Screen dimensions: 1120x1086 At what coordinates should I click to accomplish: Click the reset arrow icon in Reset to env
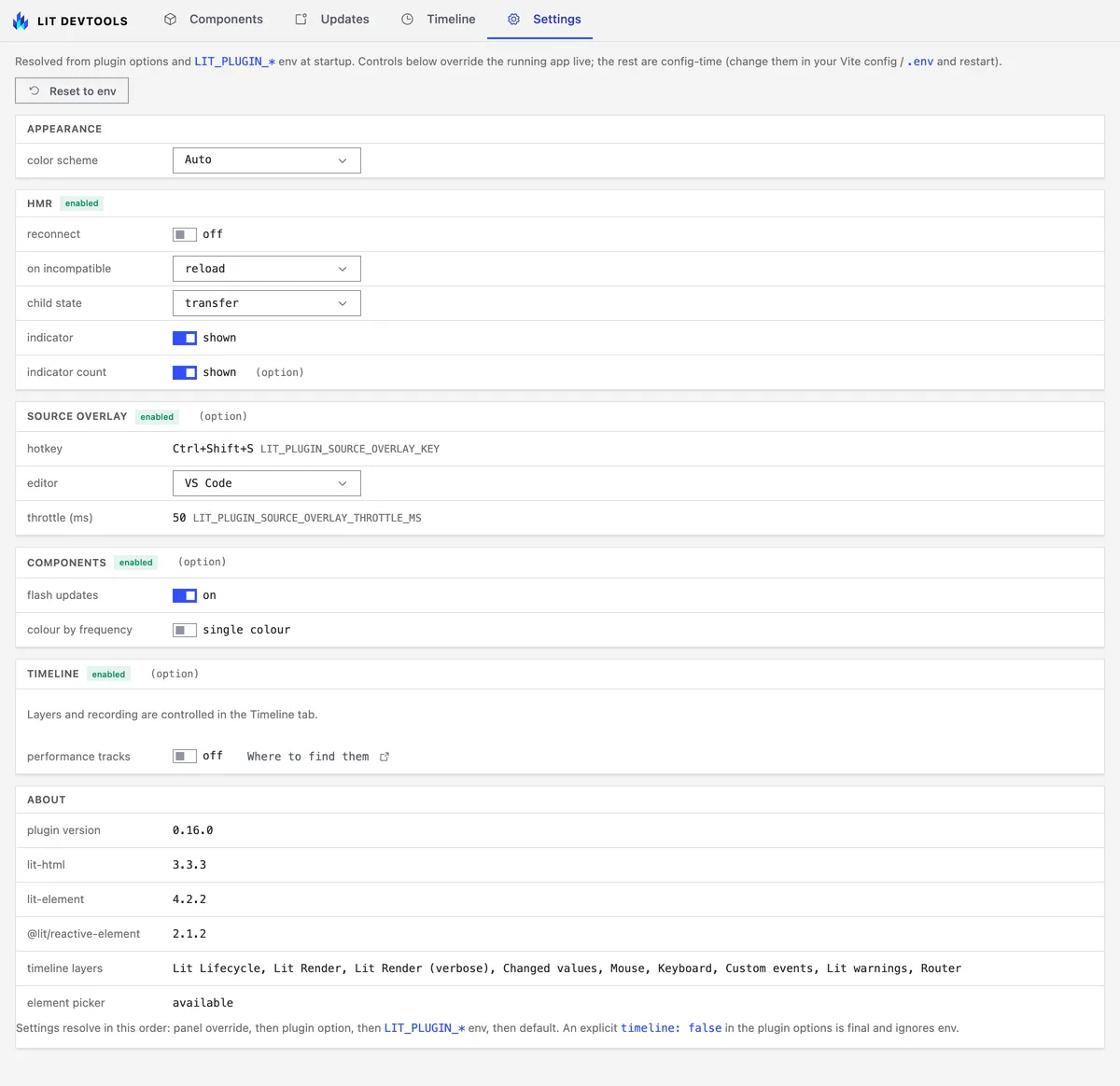click(35, 90)
